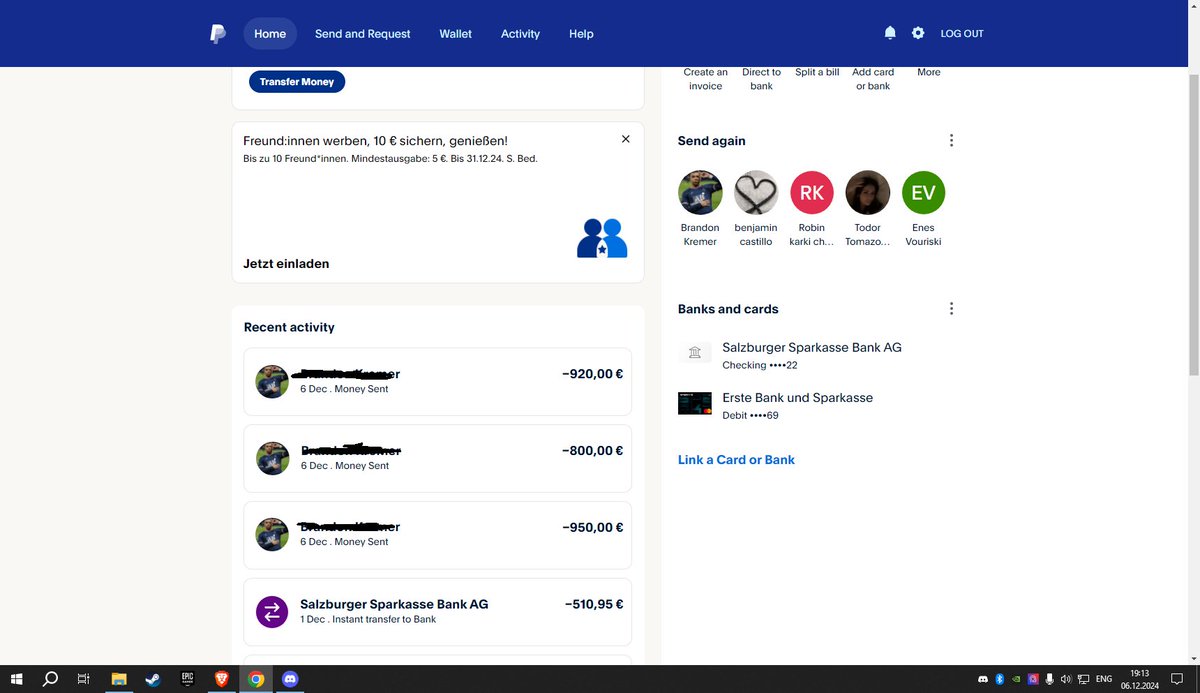This screenshot has width=1200, height=693.
Task: Open Send and Request in top navigation
Action: point(362,34)
